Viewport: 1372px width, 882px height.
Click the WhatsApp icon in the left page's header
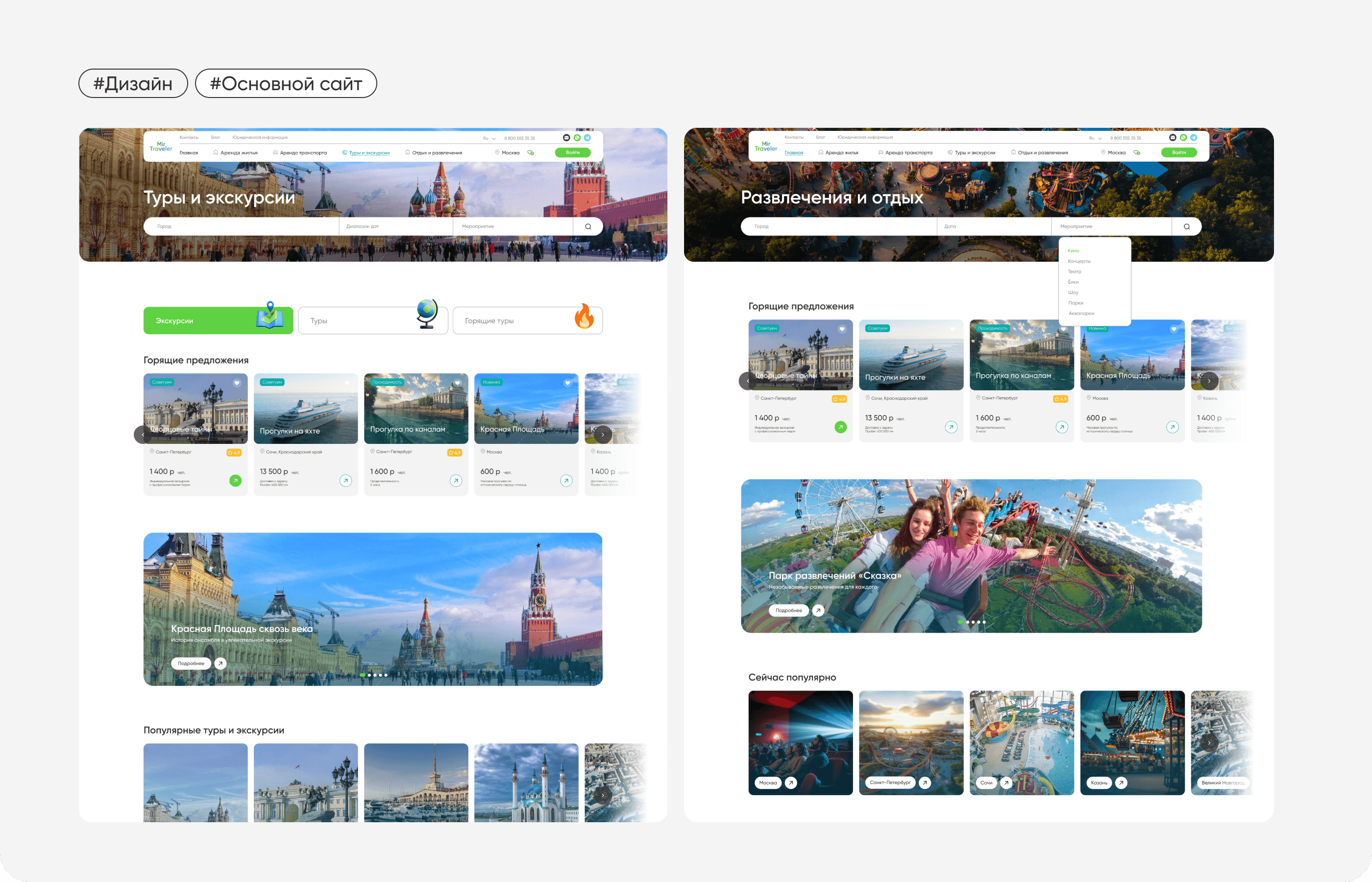pyautogui.click(x=577, y=138)
